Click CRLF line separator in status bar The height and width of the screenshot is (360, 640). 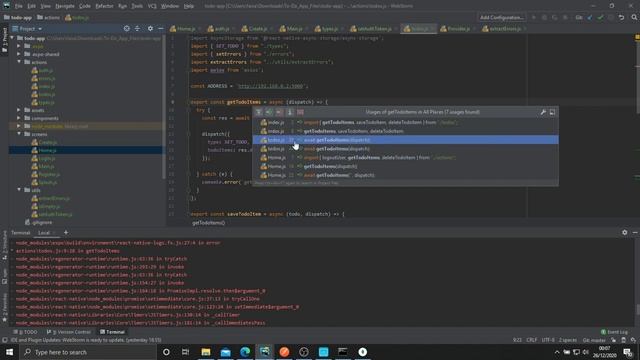pos(531,340)
